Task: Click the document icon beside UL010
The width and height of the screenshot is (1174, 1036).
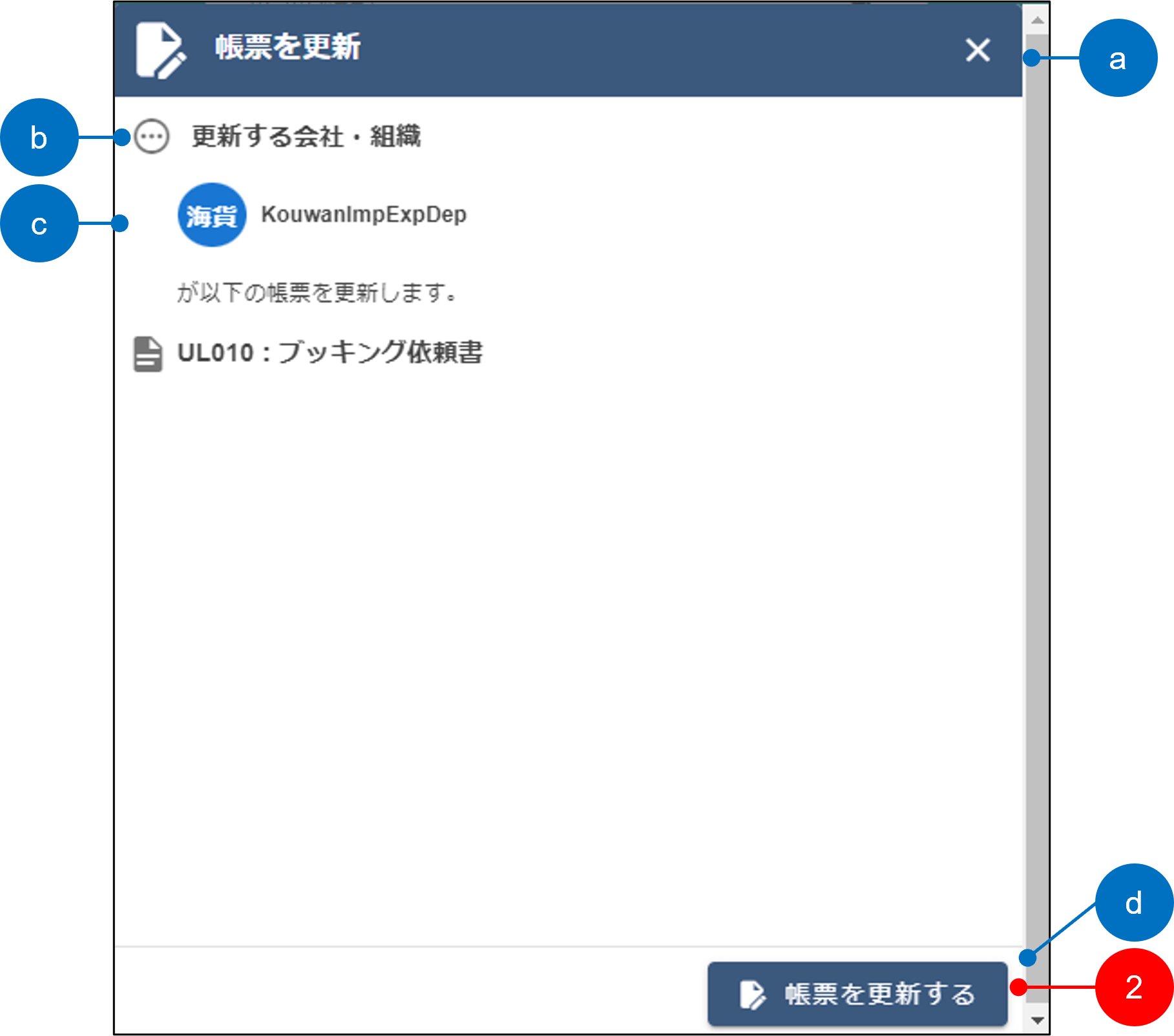Action: 148,354
